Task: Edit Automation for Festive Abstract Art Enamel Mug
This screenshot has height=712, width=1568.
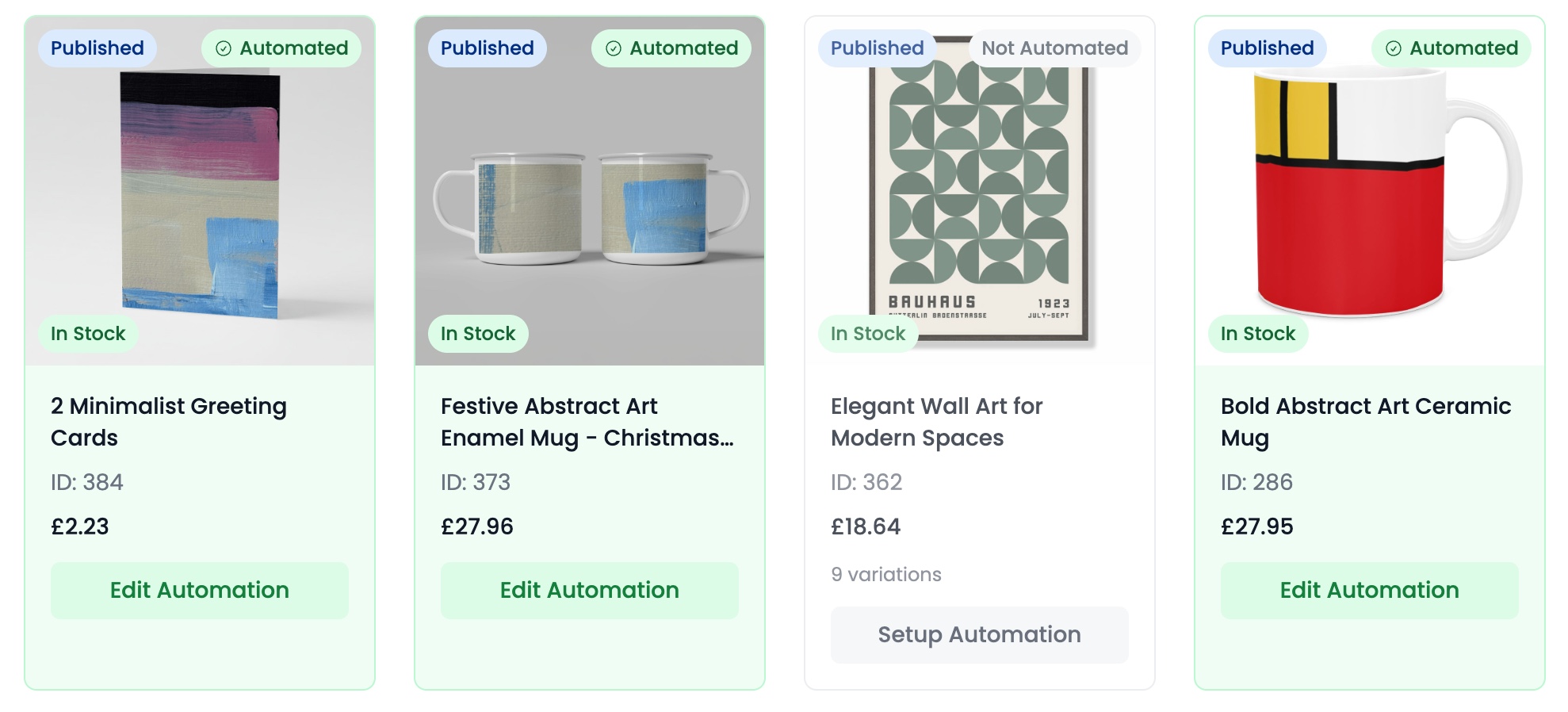Action: [590, 591]
